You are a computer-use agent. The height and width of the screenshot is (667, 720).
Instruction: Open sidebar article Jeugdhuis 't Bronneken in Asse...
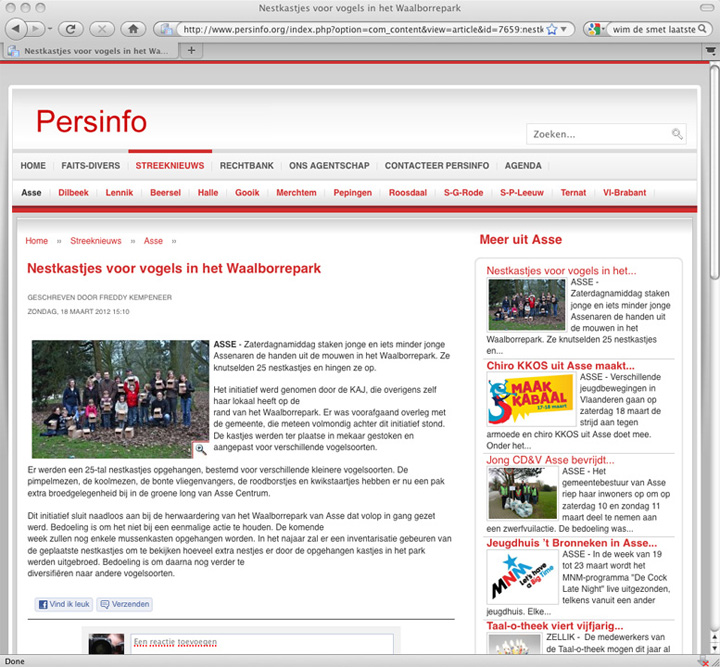coord(572,543)
